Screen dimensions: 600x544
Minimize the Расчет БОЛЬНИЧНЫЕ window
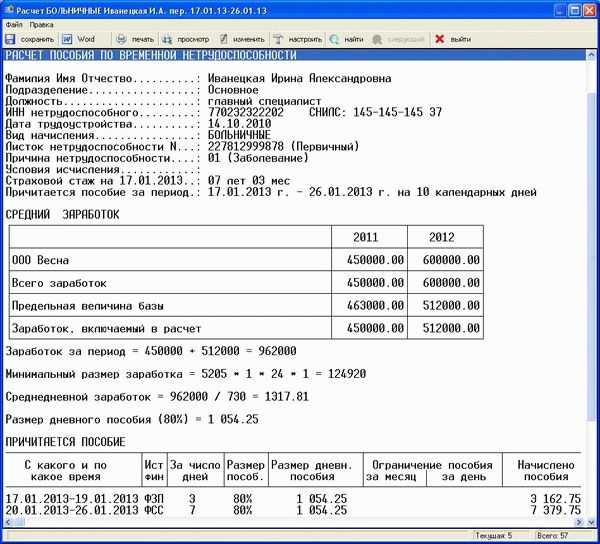click(x=560, y=10)
